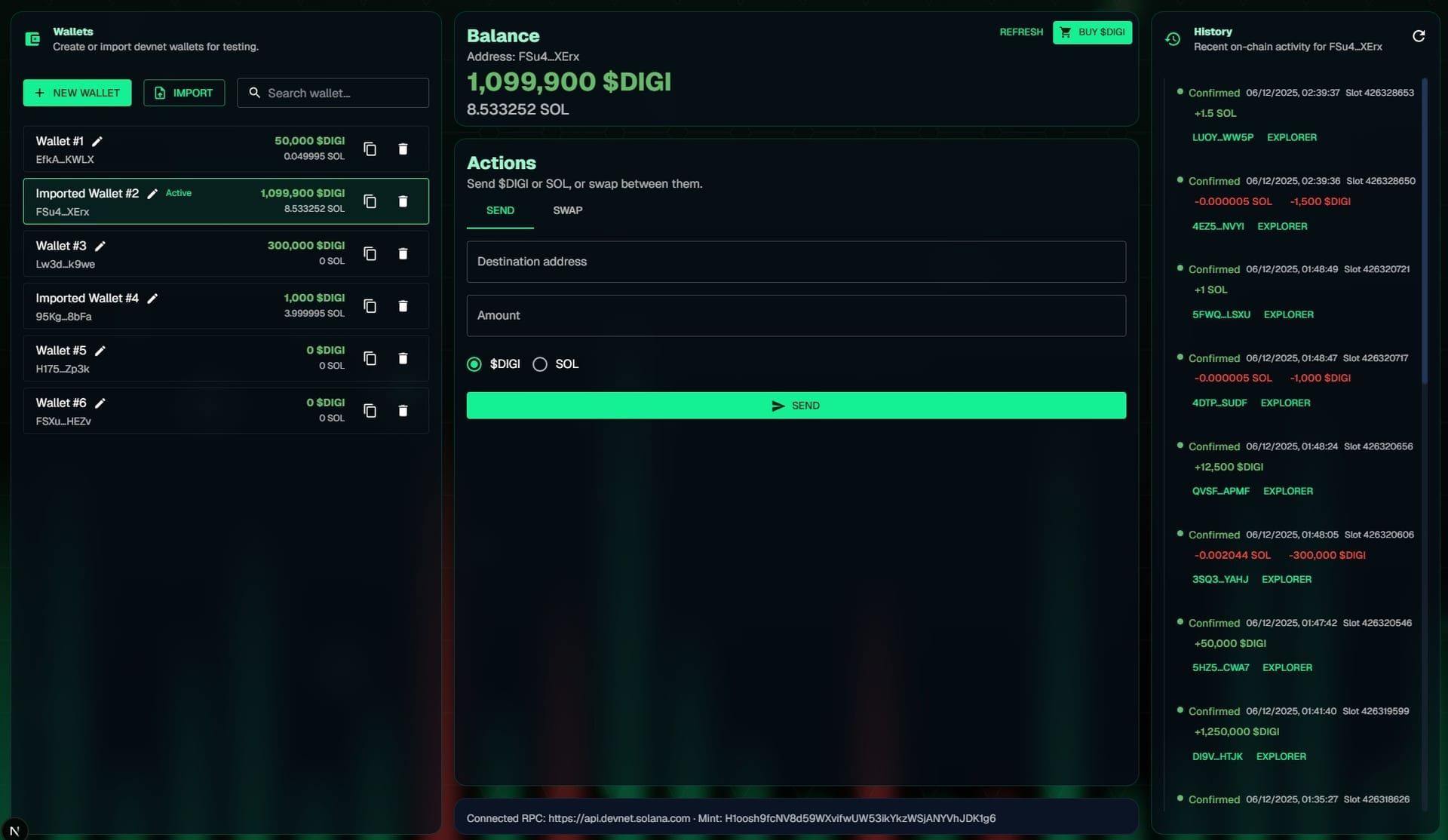The image size is (1448, 840).
Task: Click the wallet panel icon top-left
Action: tap(32, 38)
